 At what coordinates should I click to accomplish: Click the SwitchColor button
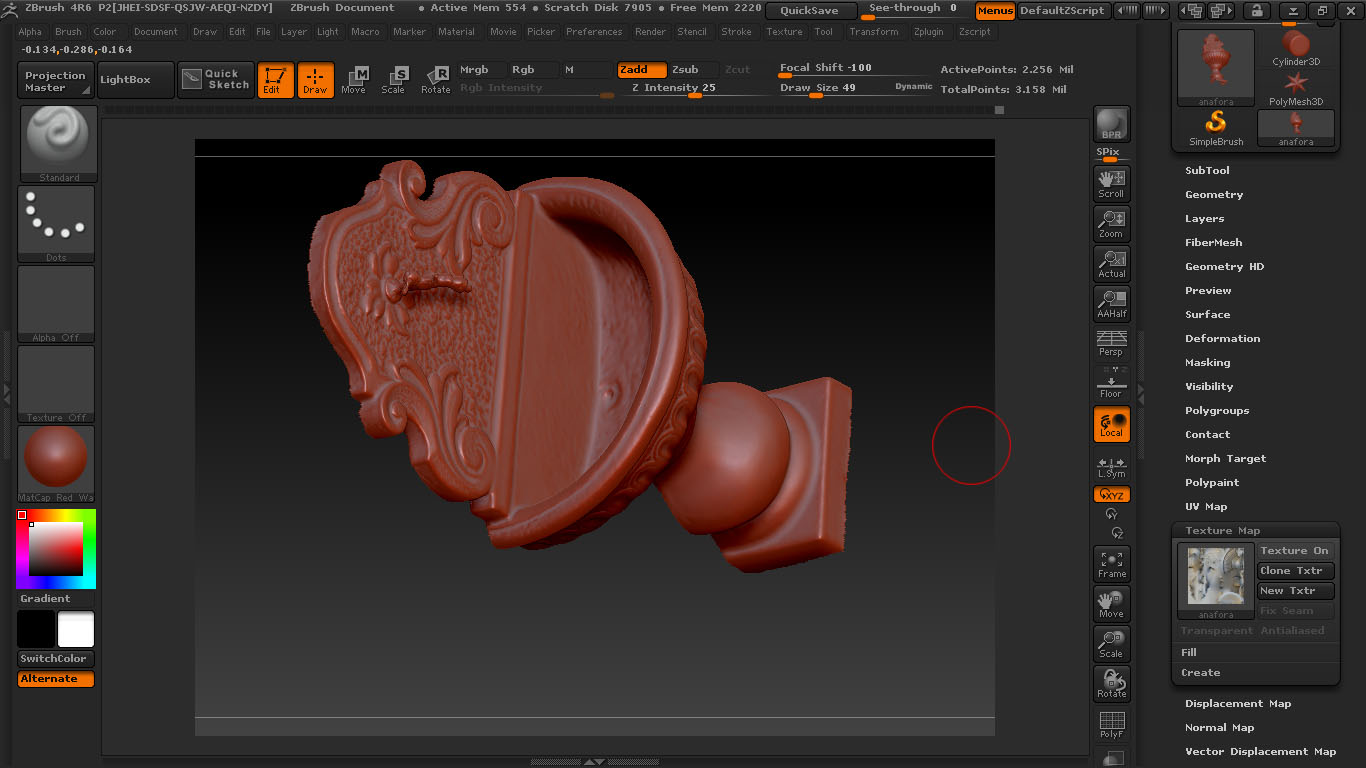tap(56, 659)
